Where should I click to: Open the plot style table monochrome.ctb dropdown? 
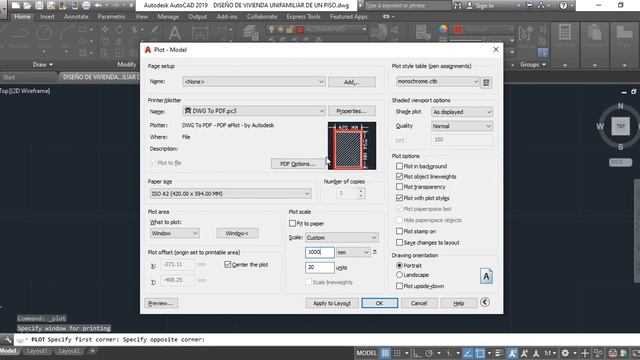[437, 82]
